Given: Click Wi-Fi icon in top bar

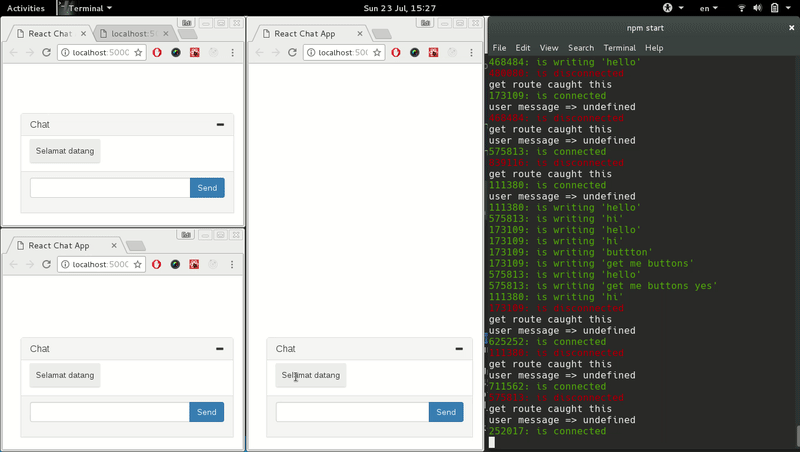Looking at the screenshot, I should point(742,8).
